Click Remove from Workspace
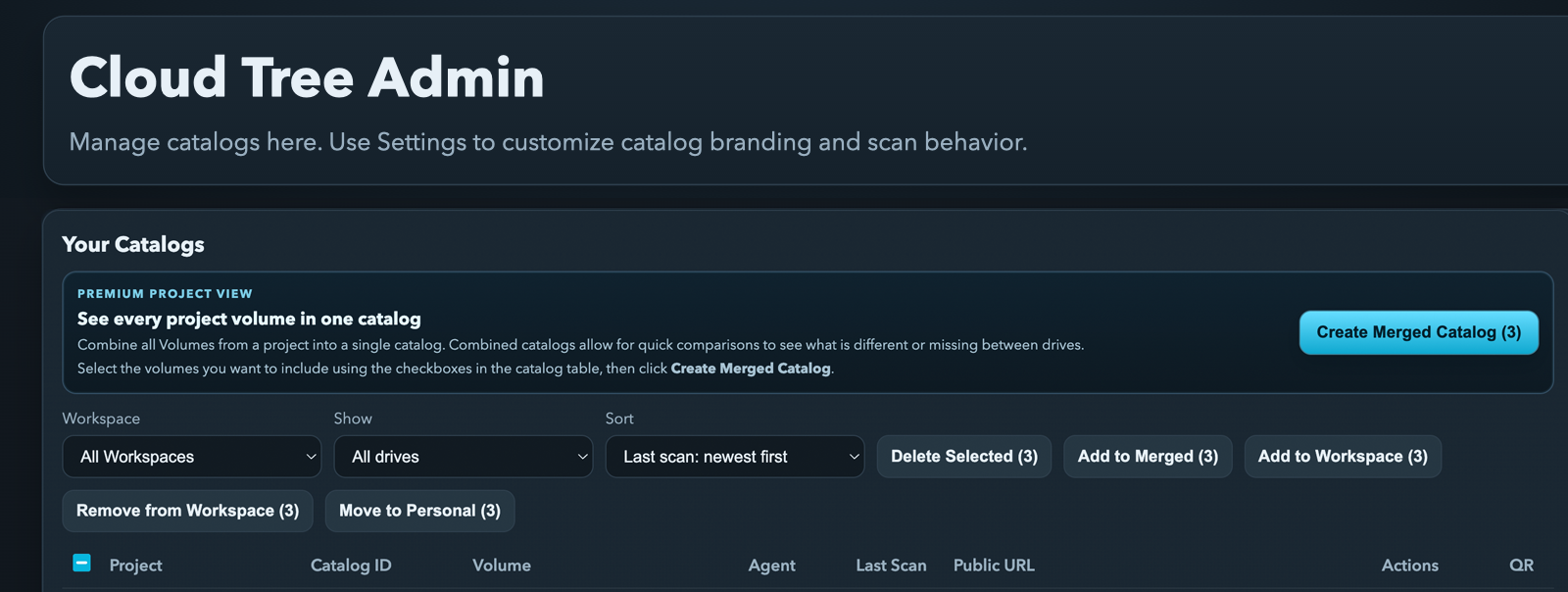Viewport: 1568px width, 592px height. 187,510
